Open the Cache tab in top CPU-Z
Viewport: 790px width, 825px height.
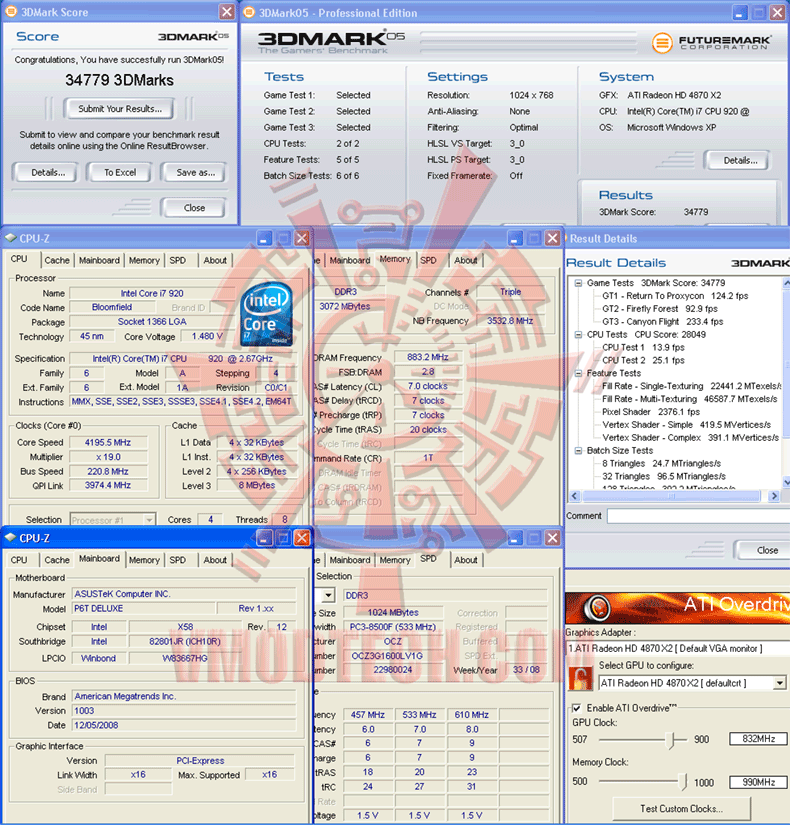pyautogui.click(x=57, y=260)
